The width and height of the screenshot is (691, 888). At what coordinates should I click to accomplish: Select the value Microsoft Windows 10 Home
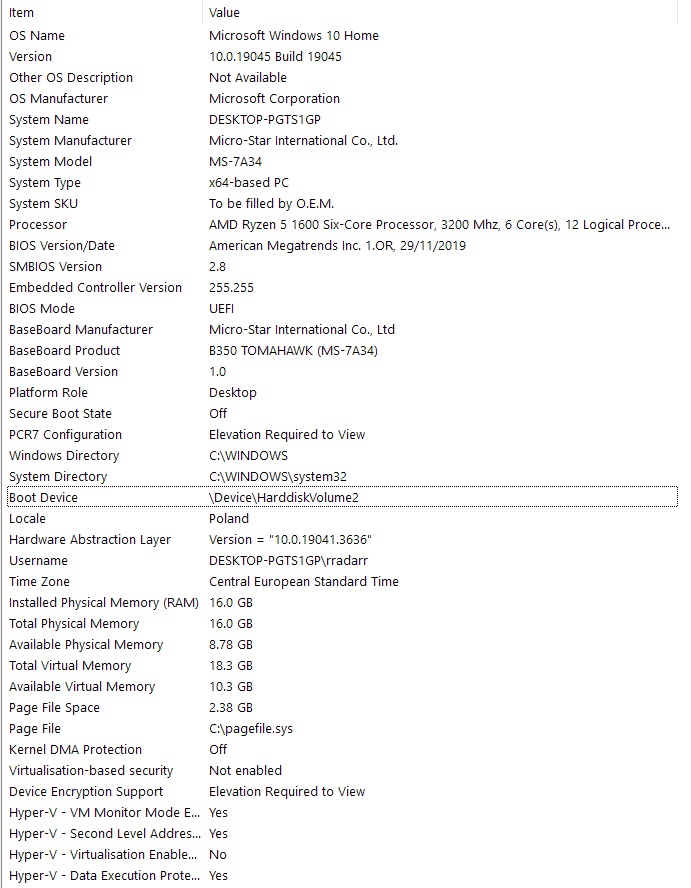[293, 36]
